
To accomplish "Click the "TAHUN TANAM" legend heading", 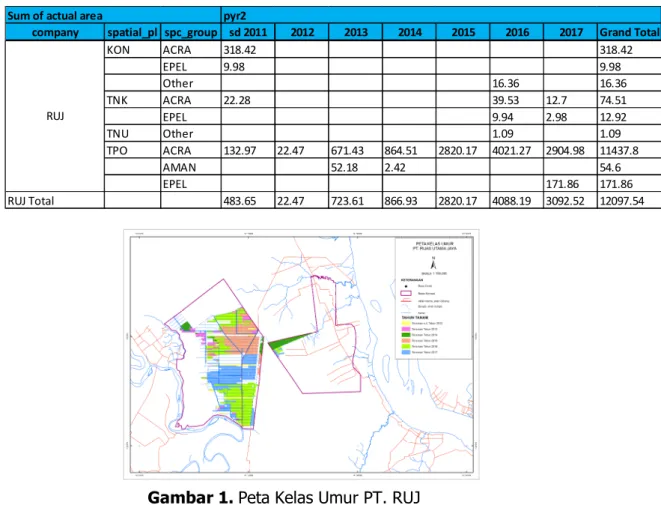I will click(x=415, y=318).
